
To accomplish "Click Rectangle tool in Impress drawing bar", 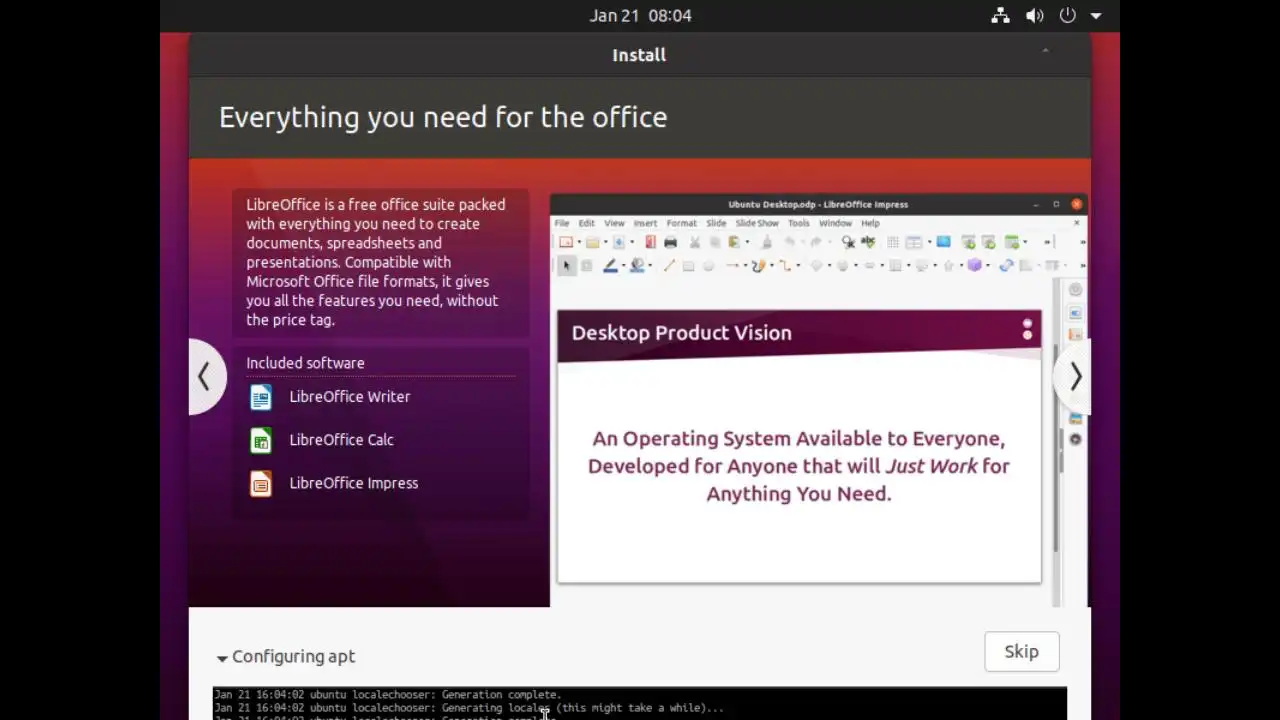I will coord(688,266).
